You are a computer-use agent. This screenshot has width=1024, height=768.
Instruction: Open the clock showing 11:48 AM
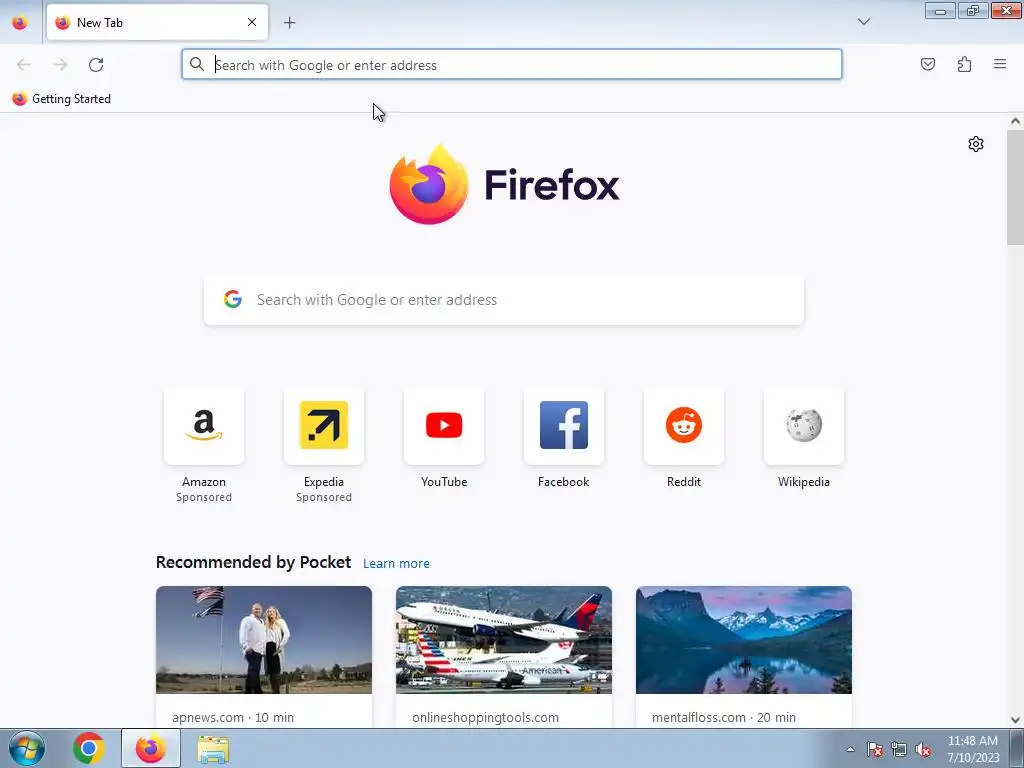tap(973, 748)
